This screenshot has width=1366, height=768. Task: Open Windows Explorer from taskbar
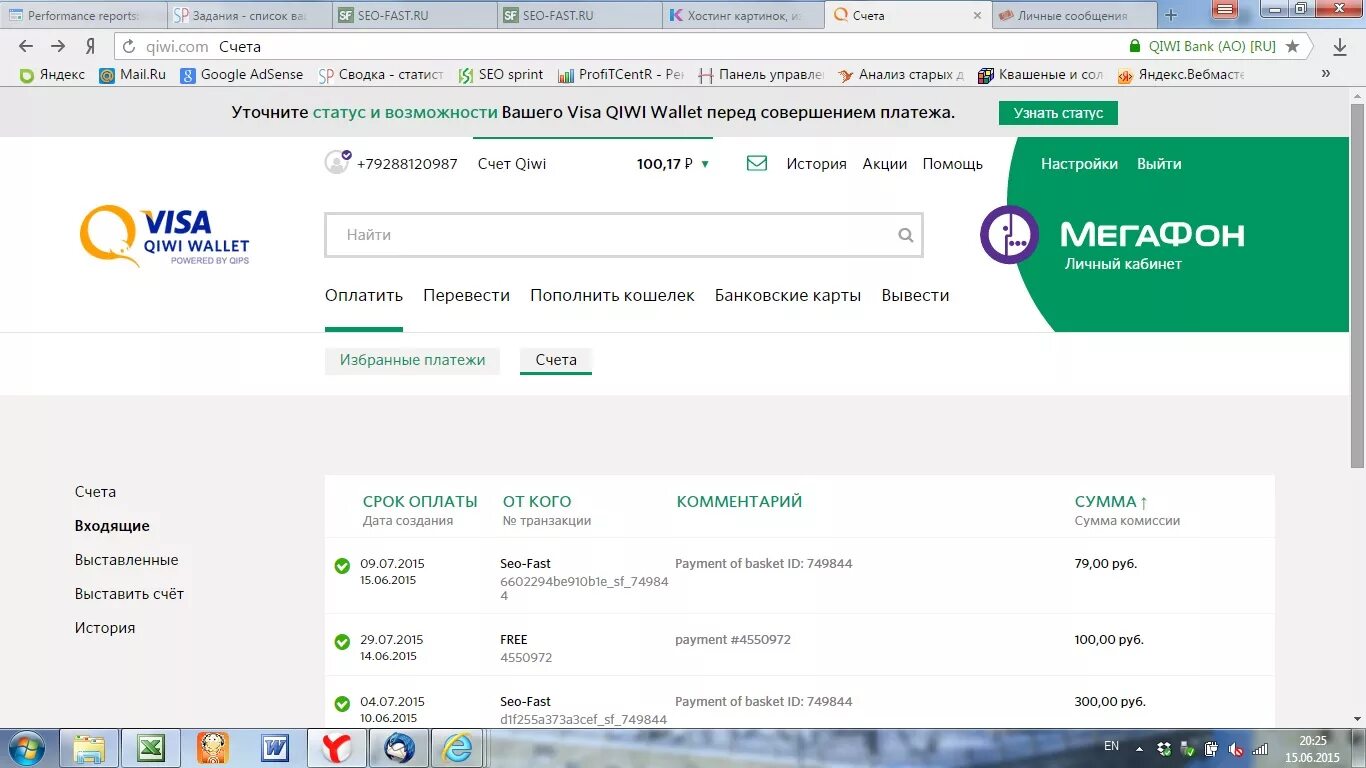(89, 748)
